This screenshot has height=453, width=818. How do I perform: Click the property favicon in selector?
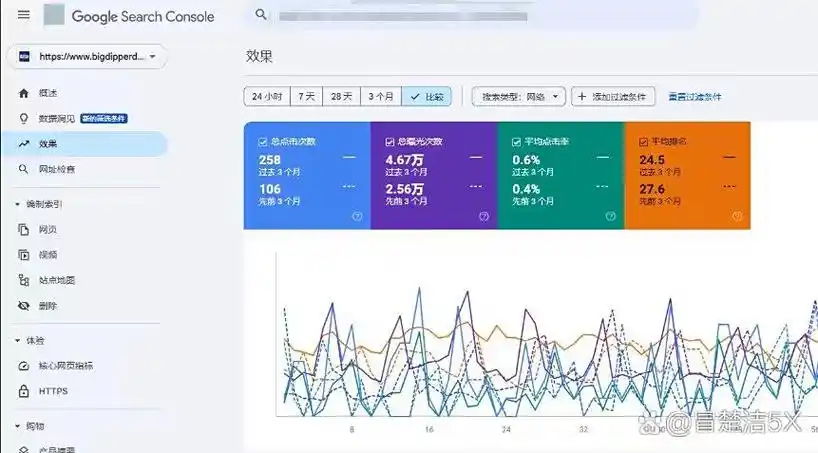point(24,56)
